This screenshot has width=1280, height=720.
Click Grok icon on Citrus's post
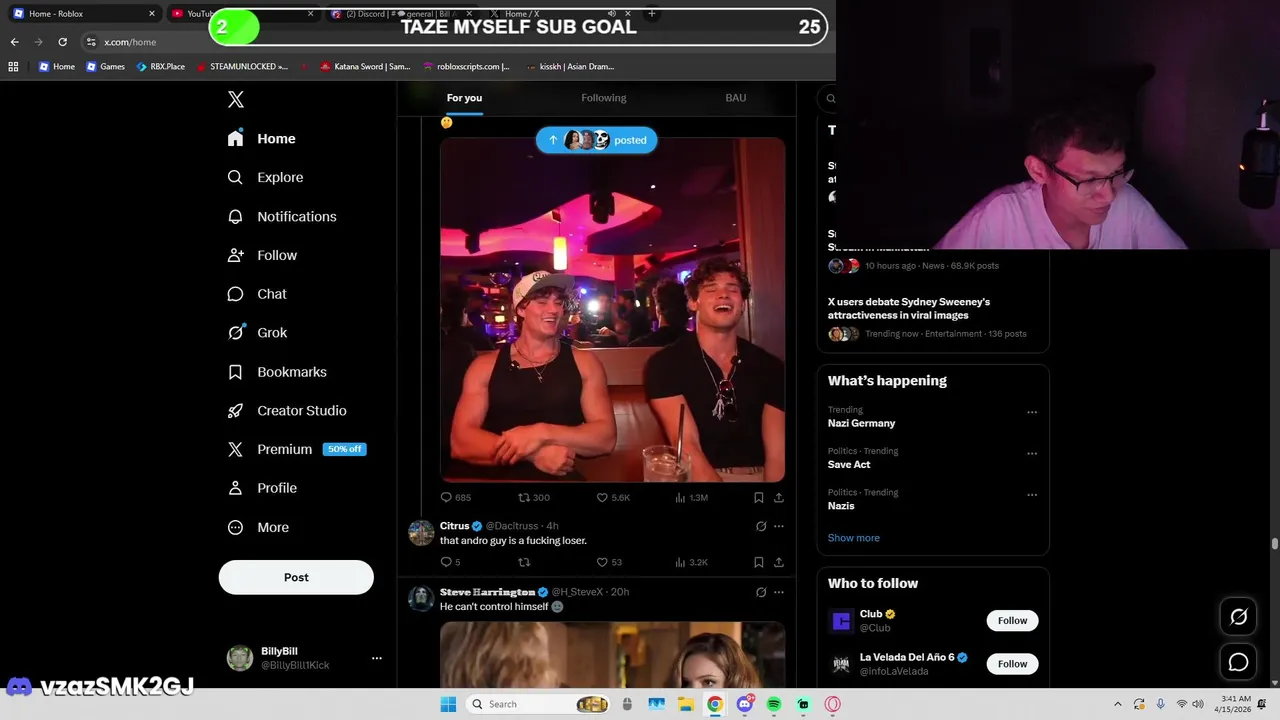click(x=761, y=526)
